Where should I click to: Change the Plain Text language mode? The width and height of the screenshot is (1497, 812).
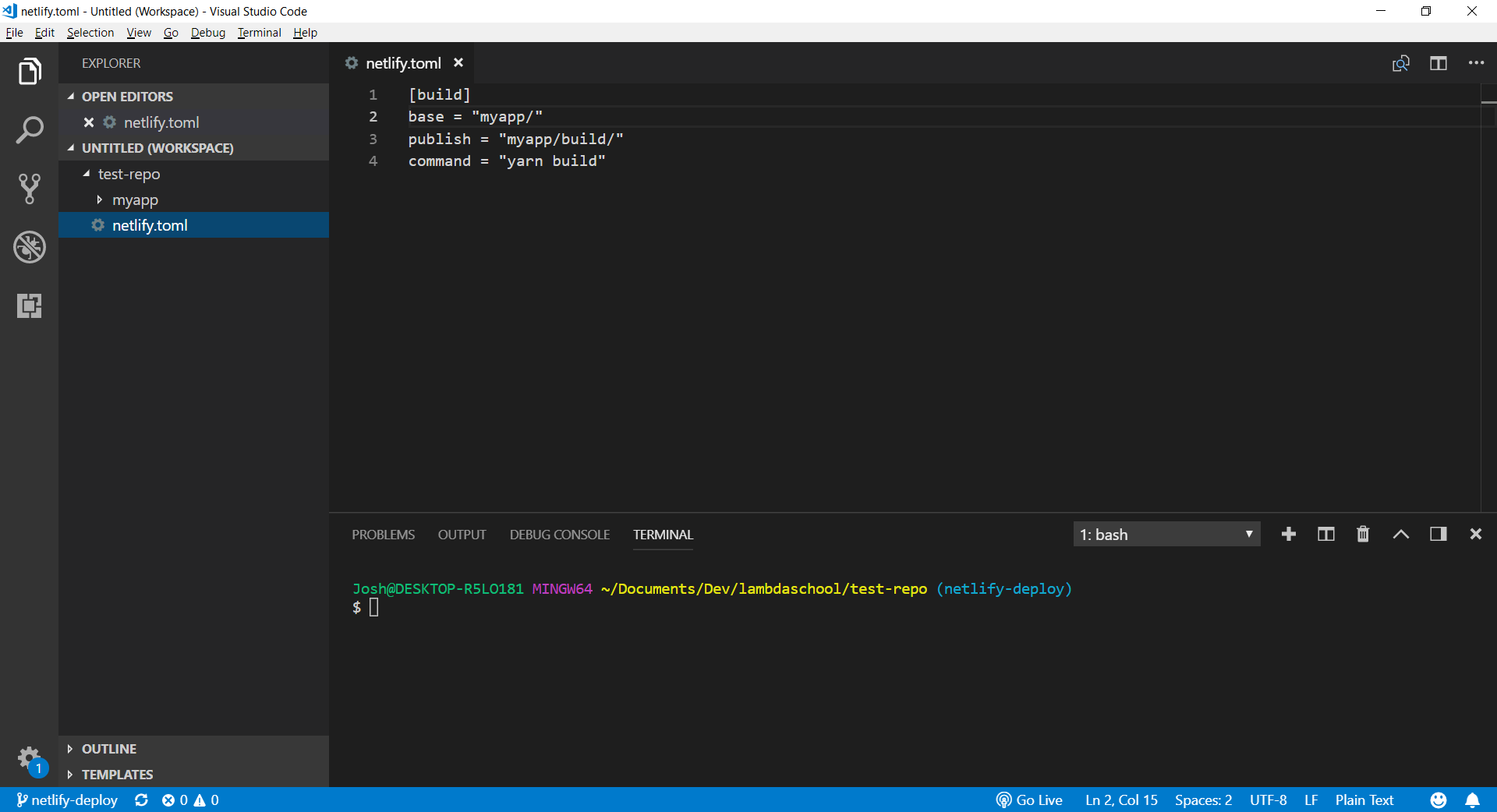click(x=1364, y=800)
